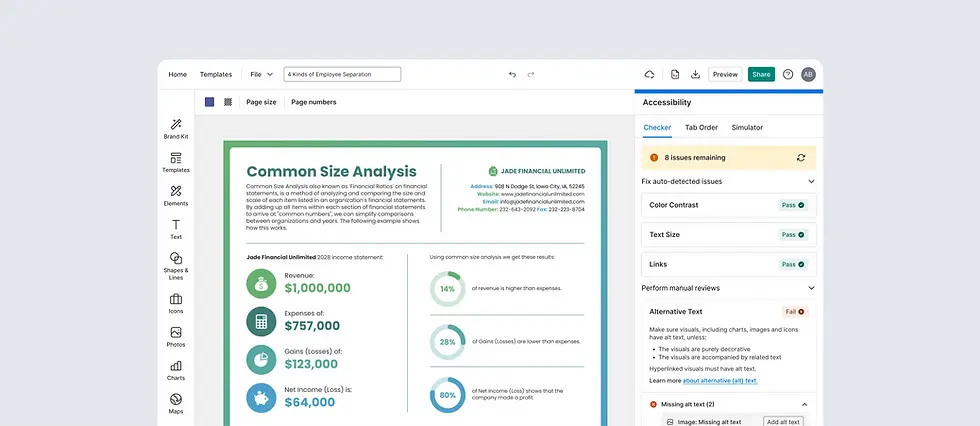Viewport: 980px width, 426px height.
Task: Open Shapes & Lines panel
Action: 176,266
